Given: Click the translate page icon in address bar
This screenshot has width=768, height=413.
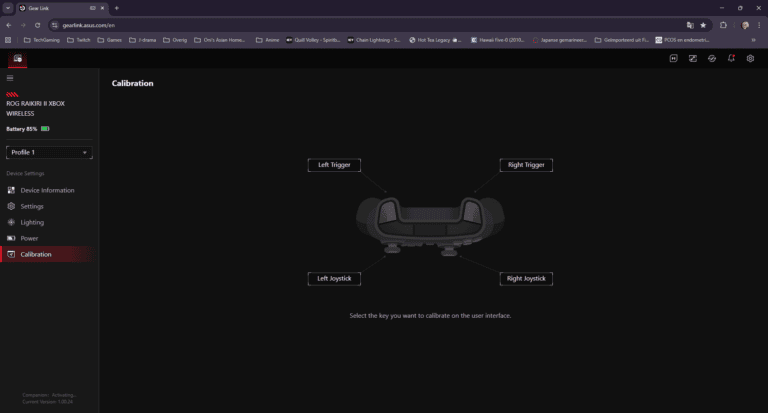Looking at the screenshot, I should 690,24.
